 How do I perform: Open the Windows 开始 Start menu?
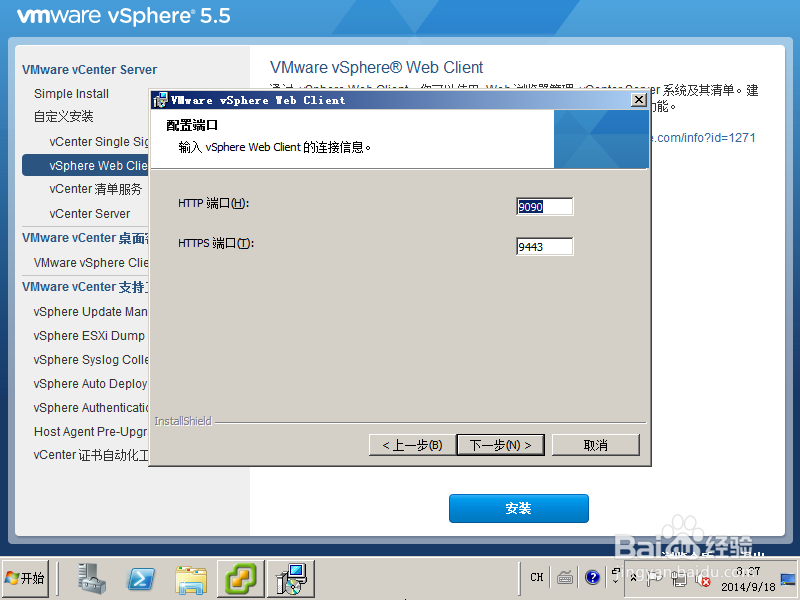click(26, 578)
